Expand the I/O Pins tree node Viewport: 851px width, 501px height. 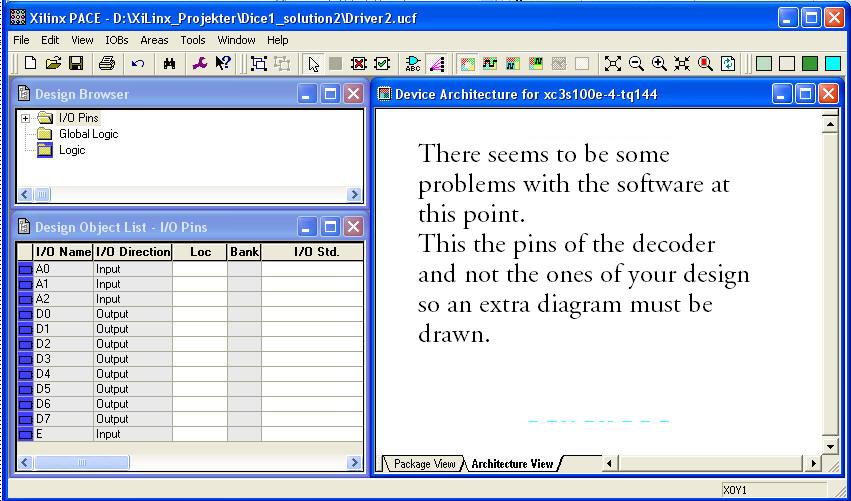click(25, 118)
